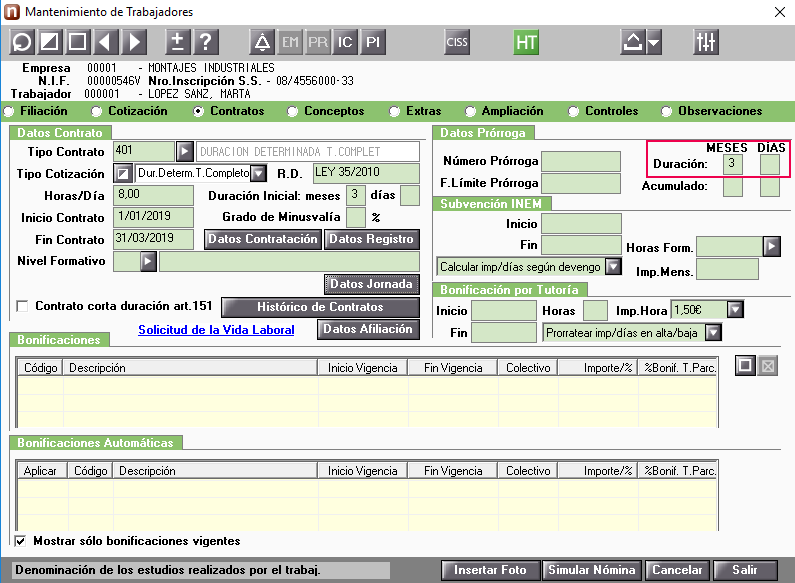Click the Duración meses field showing 3
Image resolution: width=795 pixels, height=583 pixels.
pyautogui.click(x=733, y=164)
